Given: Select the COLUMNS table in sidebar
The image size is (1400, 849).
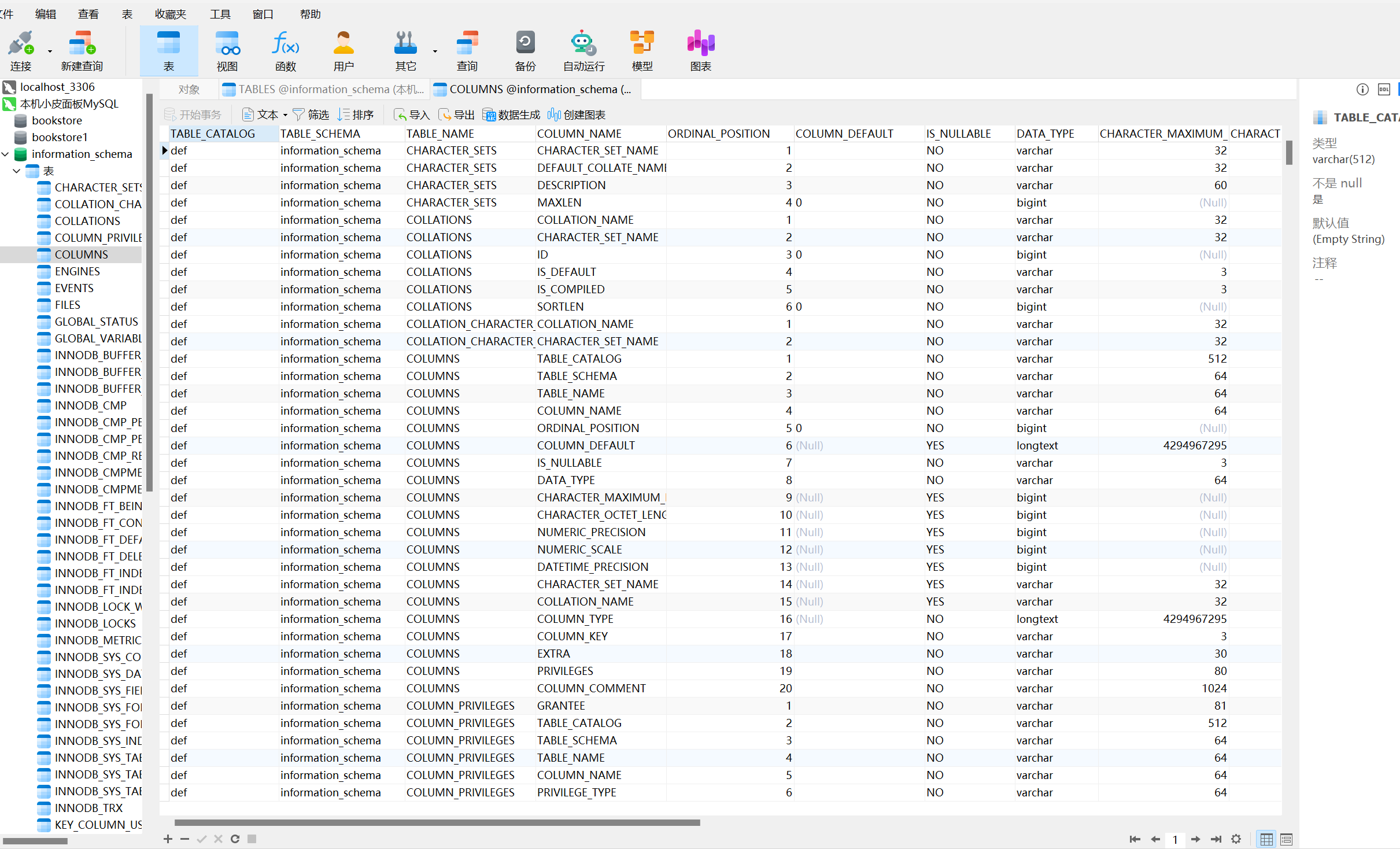Looking at the screenshot, I should pyautogui.click(x=81, y=255).
